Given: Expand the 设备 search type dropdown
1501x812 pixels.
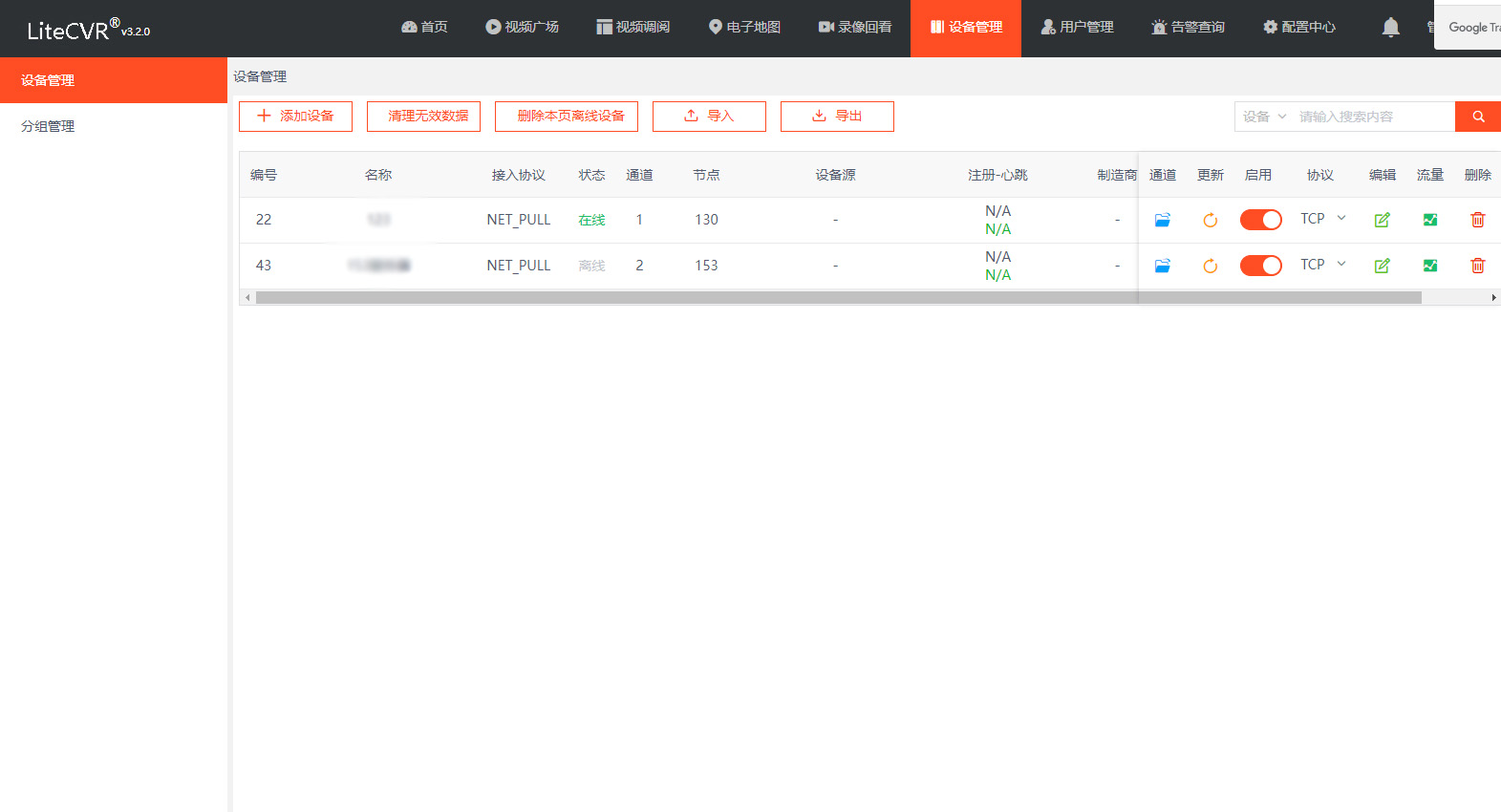Looking at the screenshot, I should pyautogui.click(x=1264, y=117).
